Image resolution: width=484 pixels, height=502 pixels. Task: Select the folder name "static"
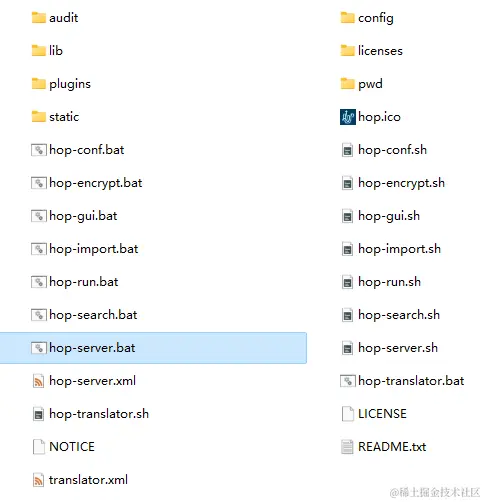pos(64,117)
